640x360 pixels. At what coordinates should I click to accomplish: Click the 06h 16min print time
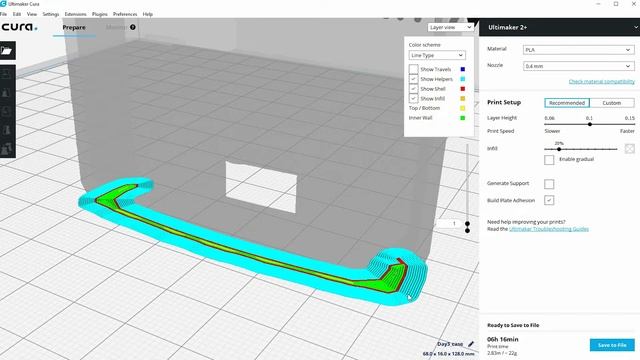pos(503,339)
